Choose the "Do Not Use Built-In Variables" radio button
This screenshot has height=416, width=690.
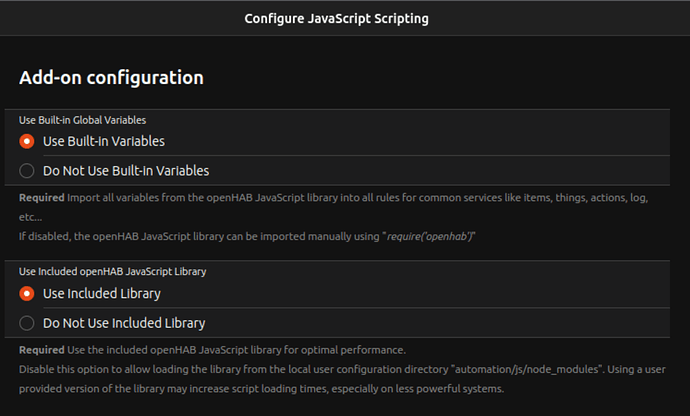click(x=27, y=170)
